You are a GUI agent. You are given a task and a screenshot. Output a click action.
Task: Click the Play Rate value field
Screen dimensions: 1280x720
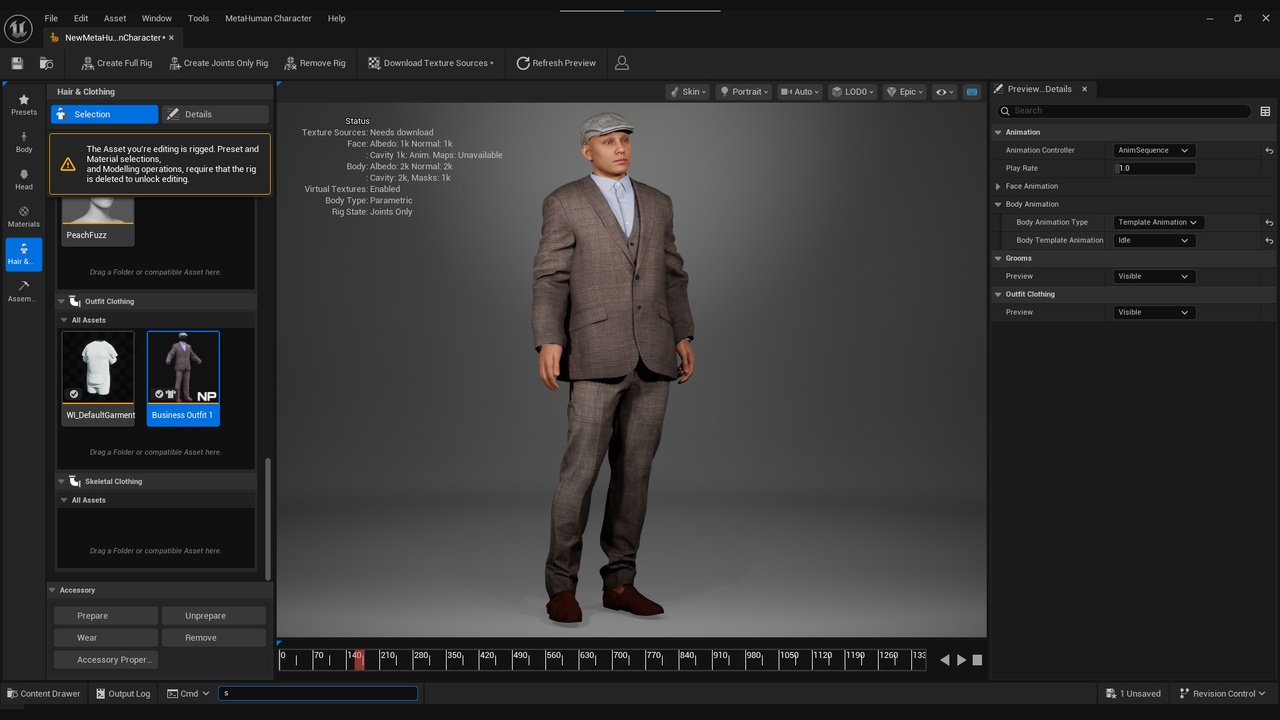(x=1155, y=168)
